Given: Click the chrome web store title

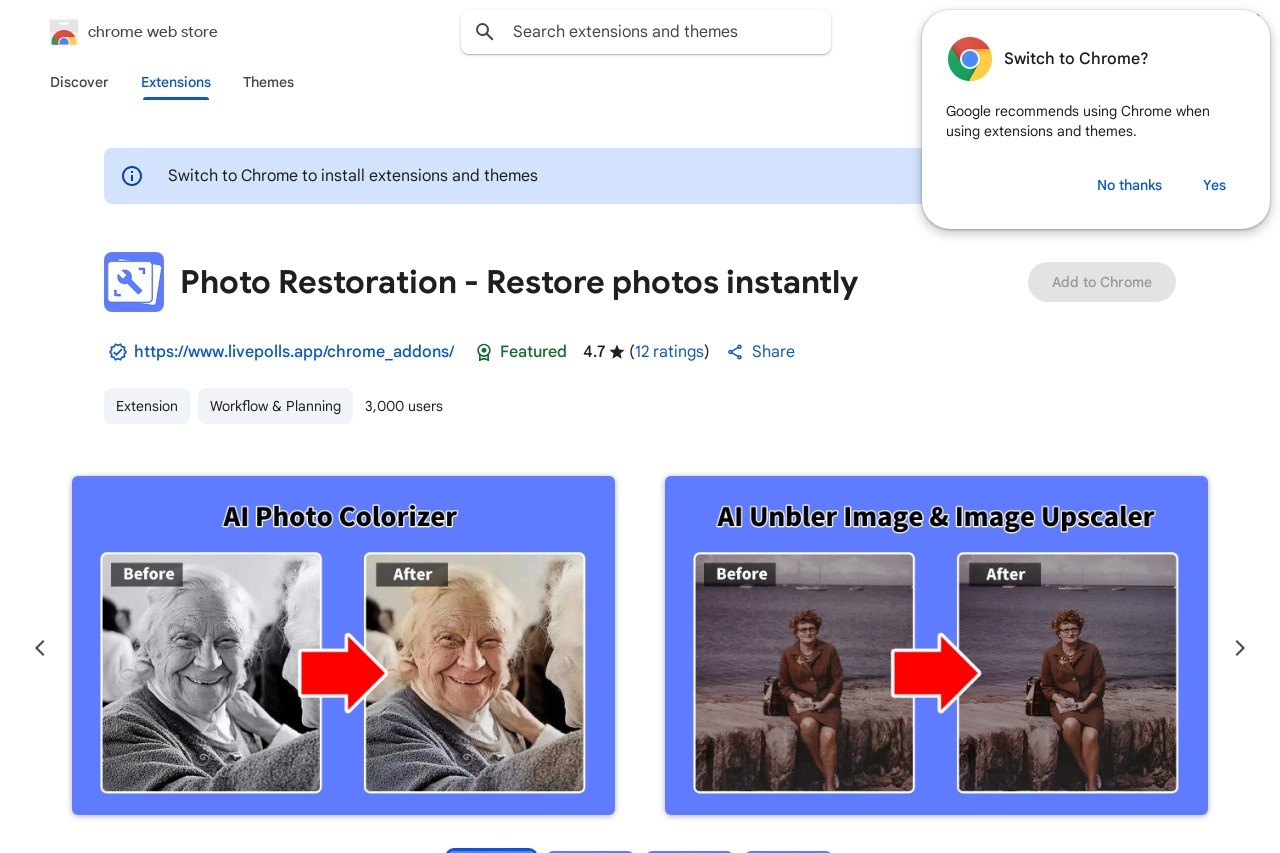Looking at the screenshot, I should 153,32.
